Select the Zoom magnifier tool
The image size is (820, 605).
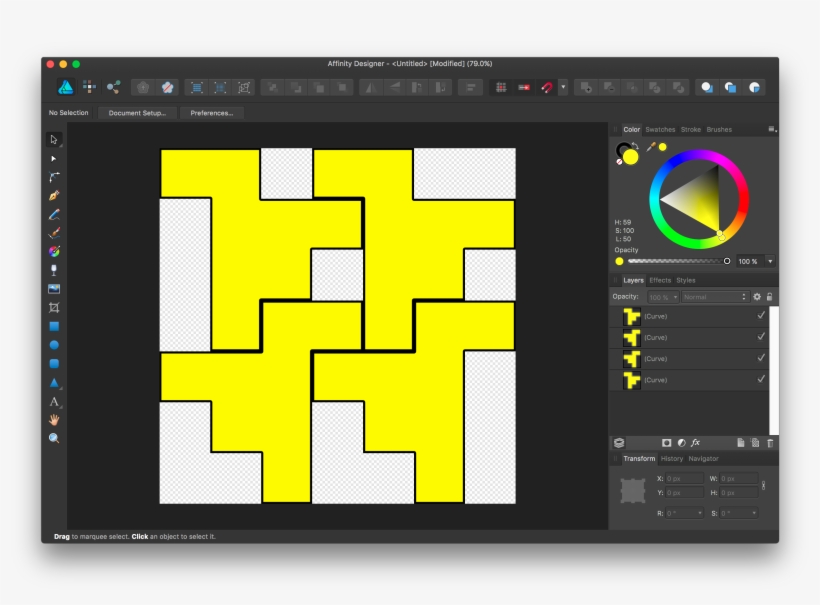(54, 438)
